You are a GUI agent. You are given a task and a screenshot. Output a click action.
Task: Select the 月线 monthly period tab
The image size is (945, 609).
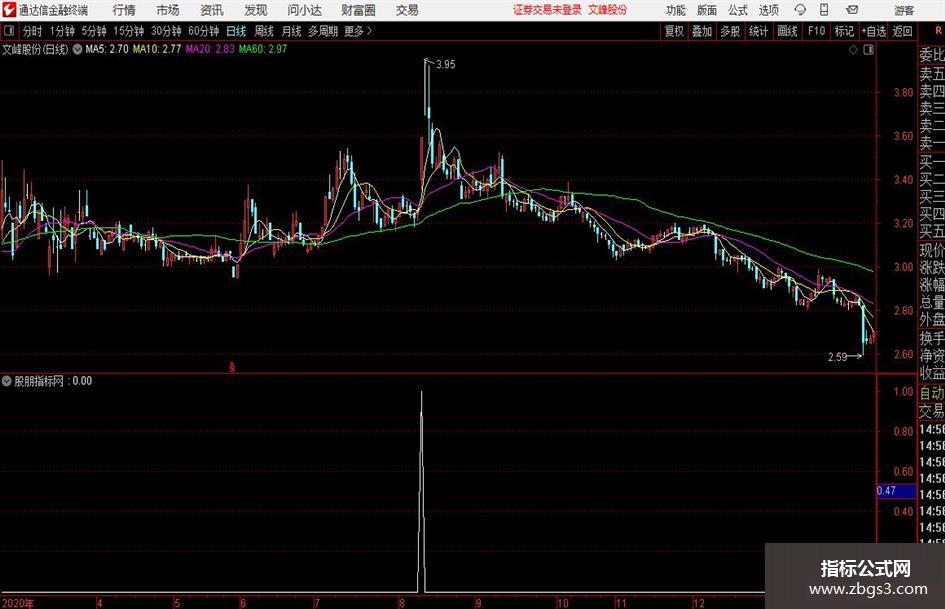tap(292, 31)
